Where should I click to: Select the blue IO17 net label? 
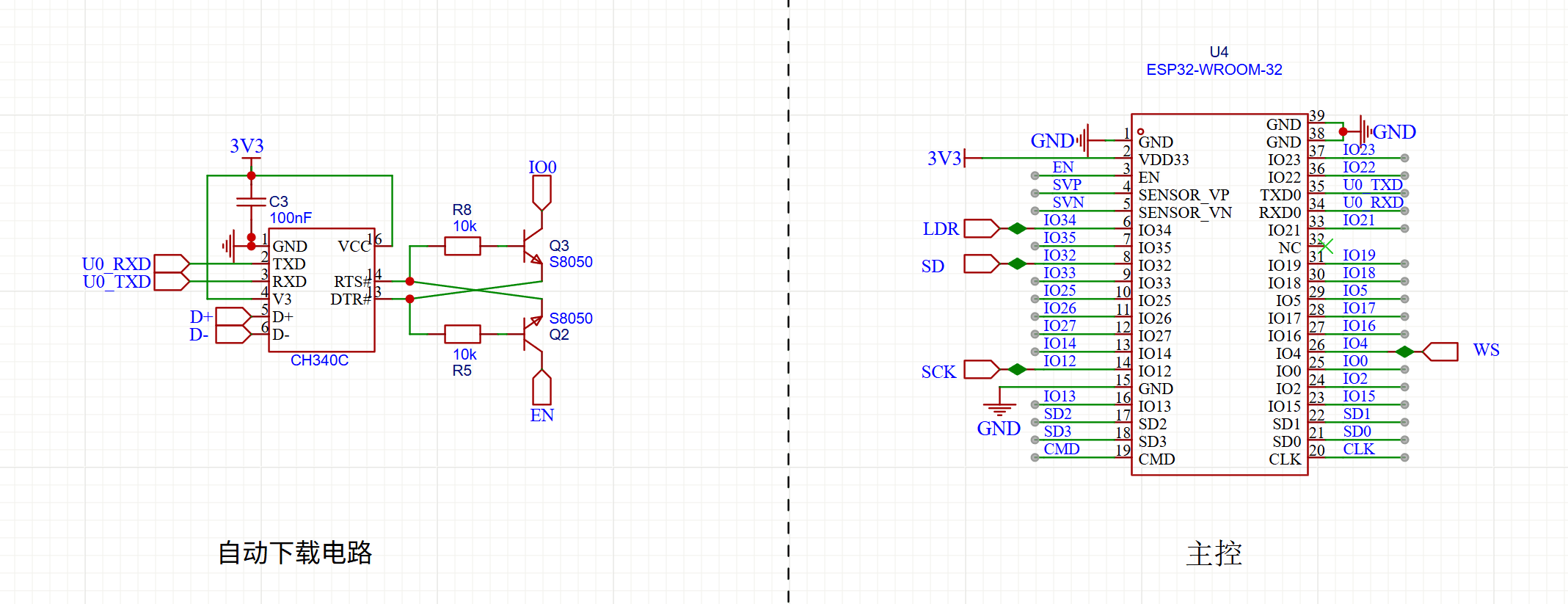pos(1359,308)
